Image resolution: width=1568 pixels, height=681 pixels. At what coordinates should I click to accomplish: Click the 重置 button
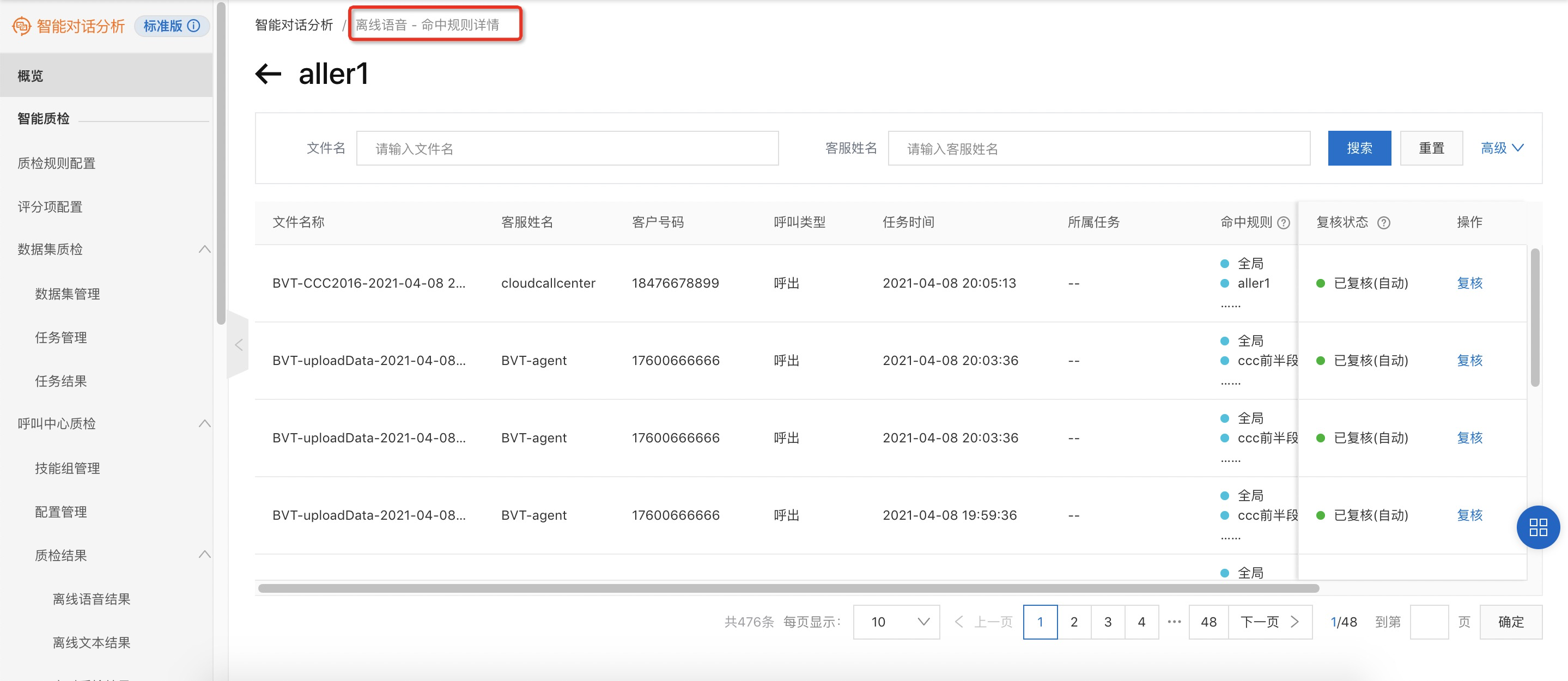point(1431,148)
